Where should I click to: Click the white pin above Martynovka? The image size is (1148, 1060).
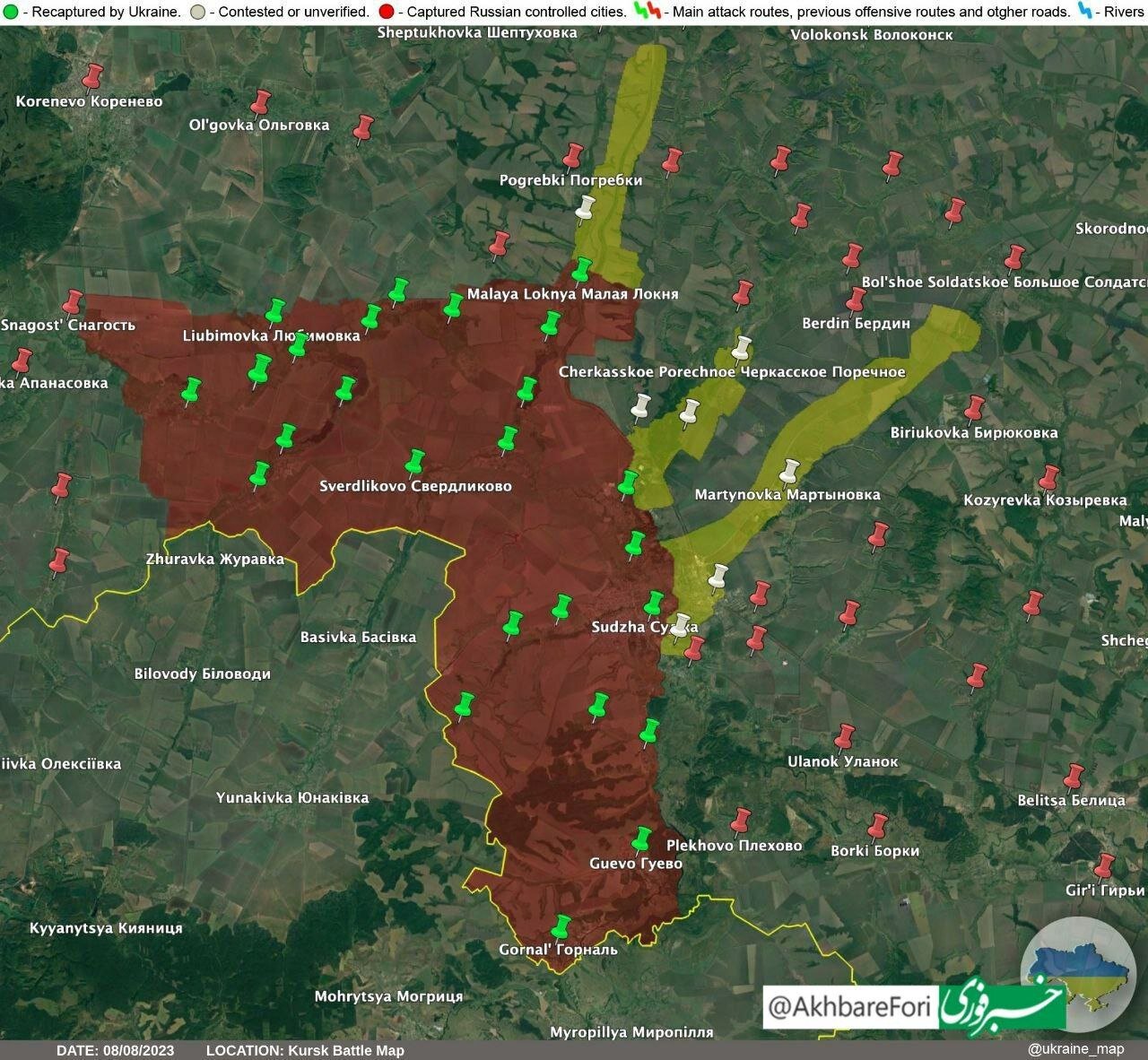(789, 471)
